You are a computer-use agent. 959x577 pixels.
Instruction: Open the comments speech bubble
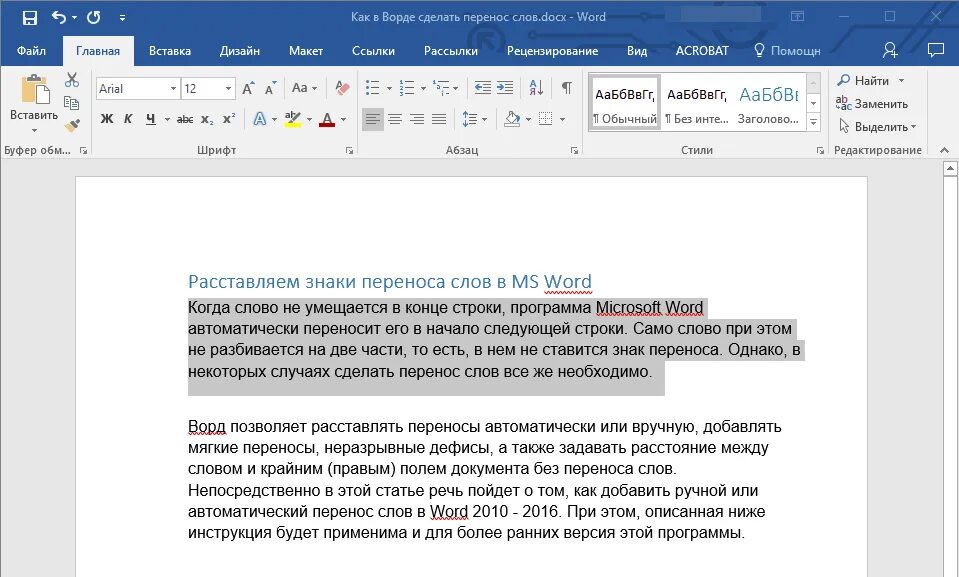click(x=936, y=50)
